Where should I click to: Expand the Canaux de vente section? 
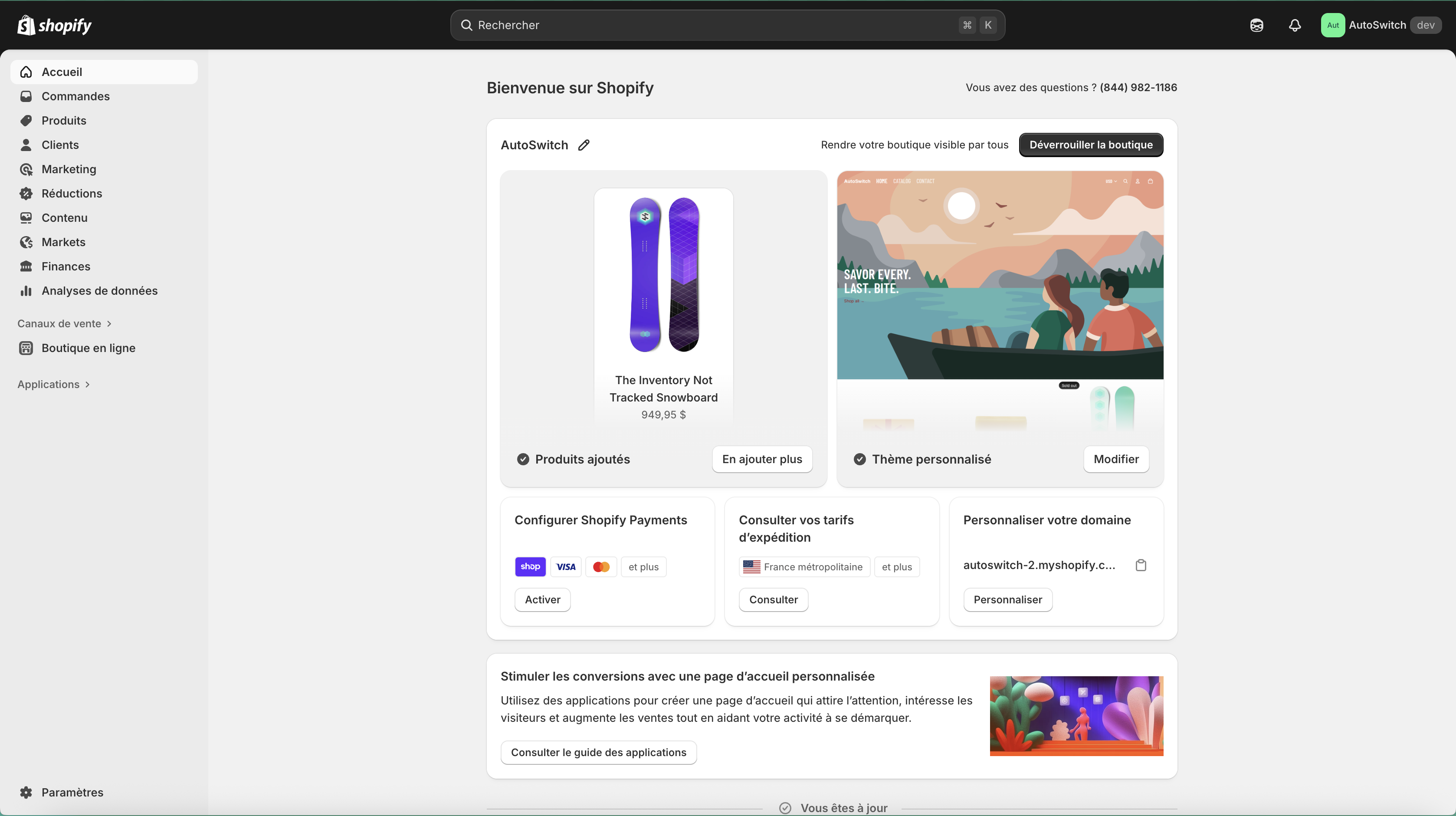[x=64, y=323]
